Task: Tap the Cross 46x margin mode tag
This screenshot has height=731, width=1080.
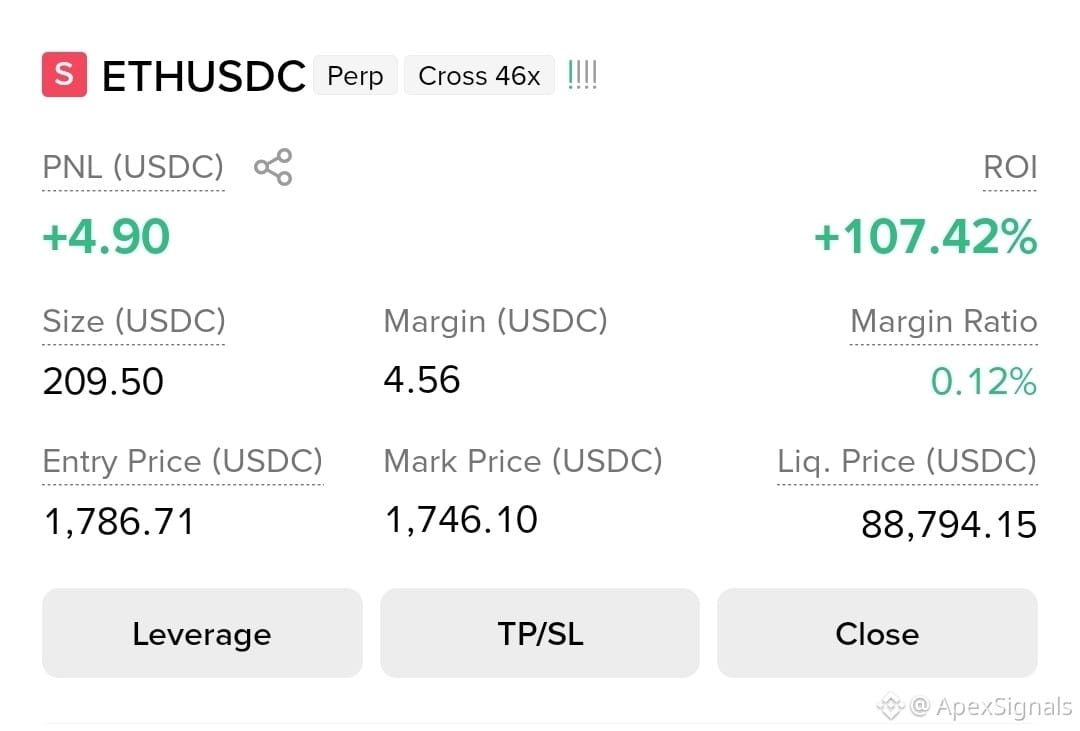Action: 479,75
